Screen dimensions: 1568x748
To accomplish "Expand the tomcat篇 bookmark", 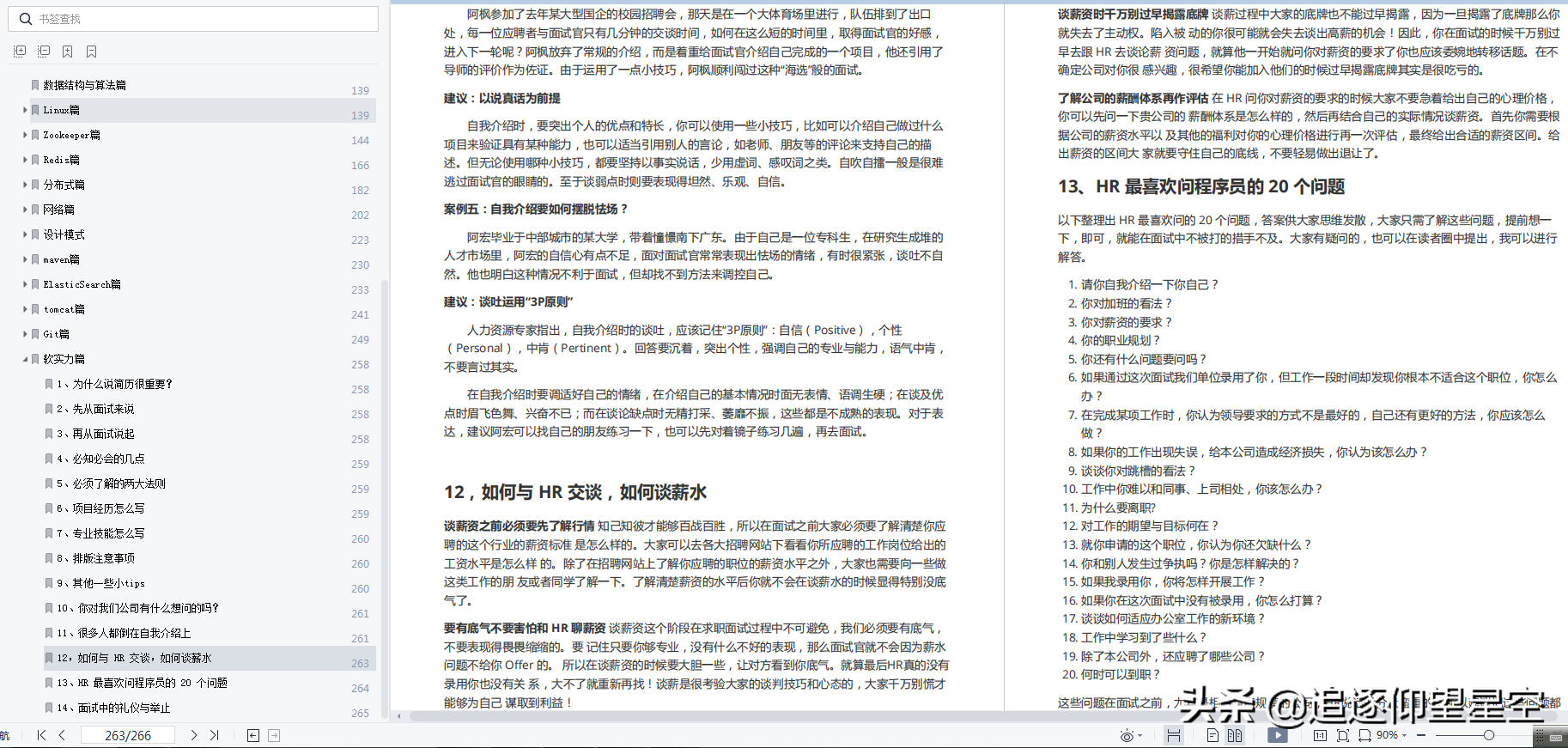I will (x=25, y=309).
